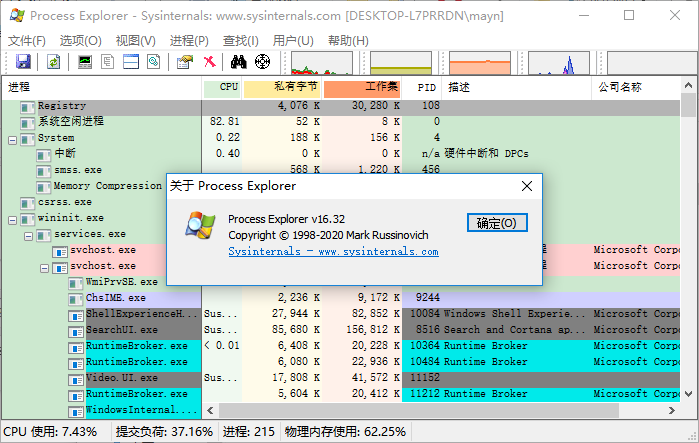Click the binoculars Find Handle or DLL icon
The image size is (699, 443).
click(238, 62)
